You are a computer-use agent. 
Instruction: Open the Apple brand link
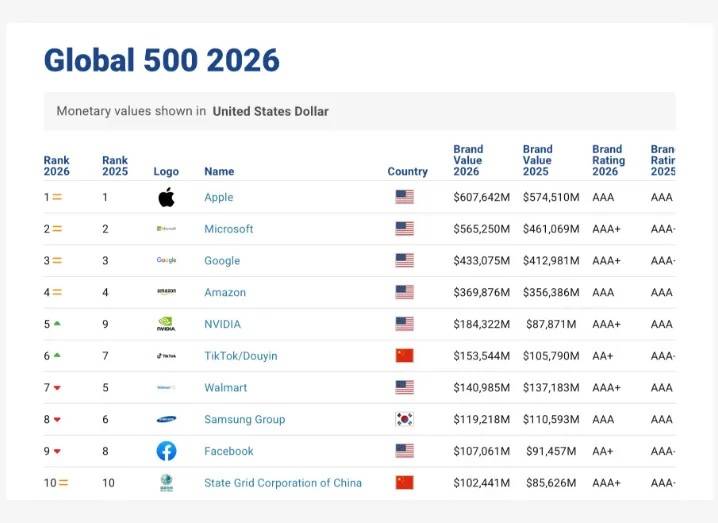coord(219,198)
